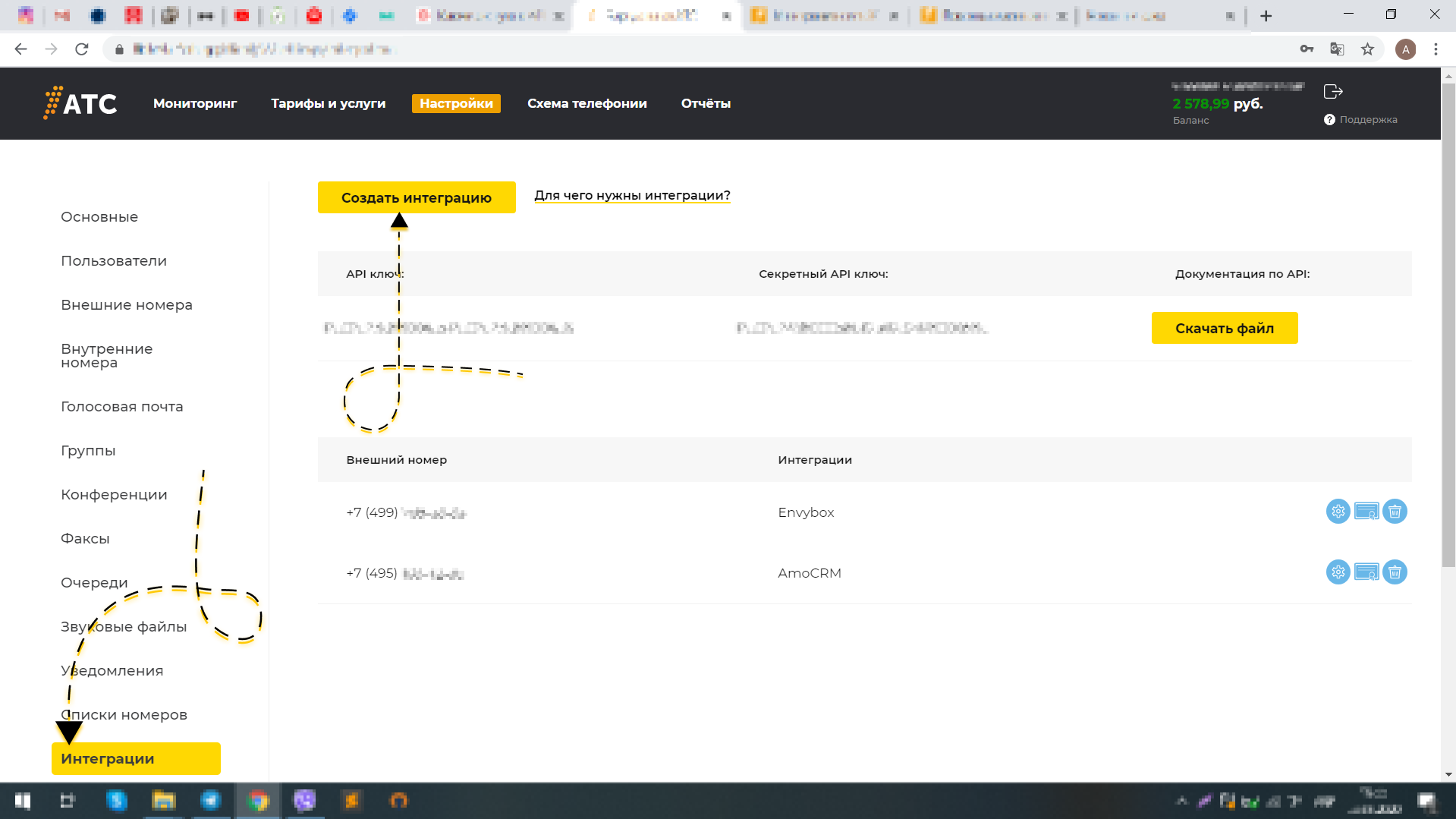Download API docs via Скачать файл
Image resolution: width=1456 pixels, height=819 pixels.
pyautogui.click(x=1224, y=328)
